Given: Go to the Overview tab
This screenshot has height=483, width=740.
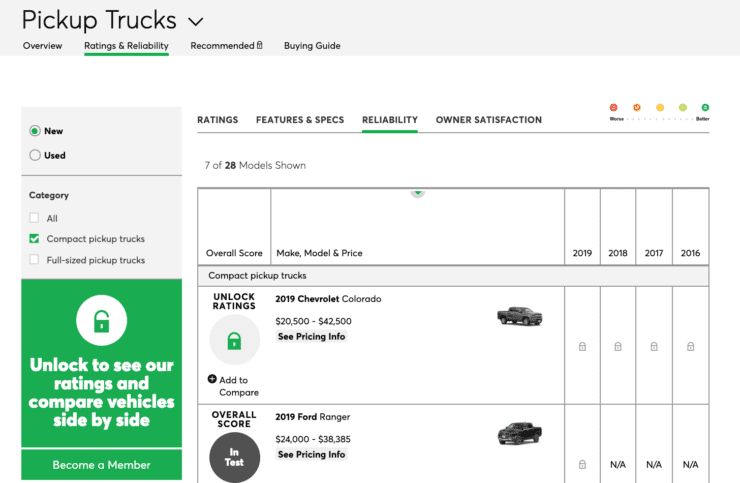Looking at the screenshot, I should coord(42,46).
